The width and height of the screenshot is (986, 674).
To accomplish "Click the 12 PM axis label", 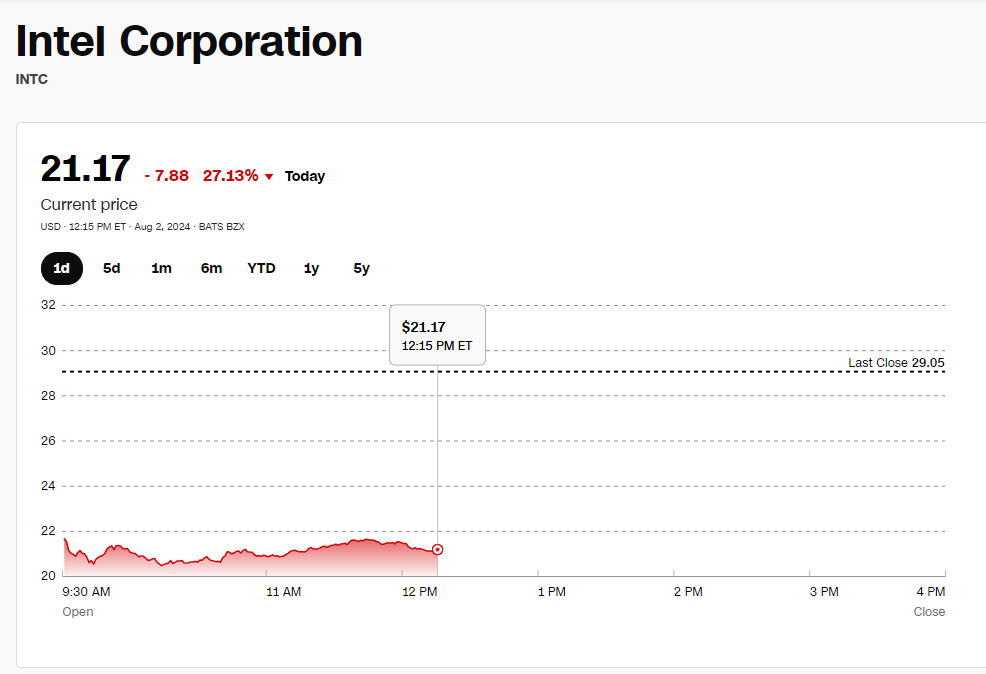I will click(x=419, y=592).
